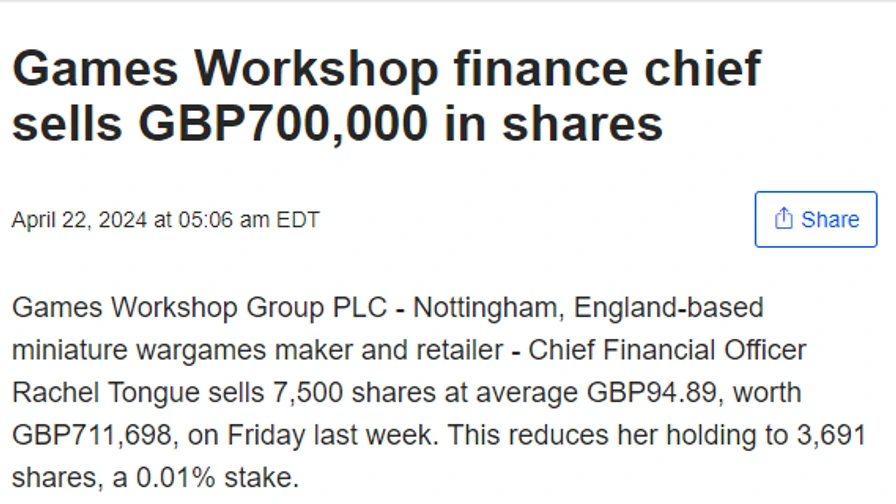Click "GBP700,000" in the headline
This screenshot has width=896, height=504.
tap(282, 123)
